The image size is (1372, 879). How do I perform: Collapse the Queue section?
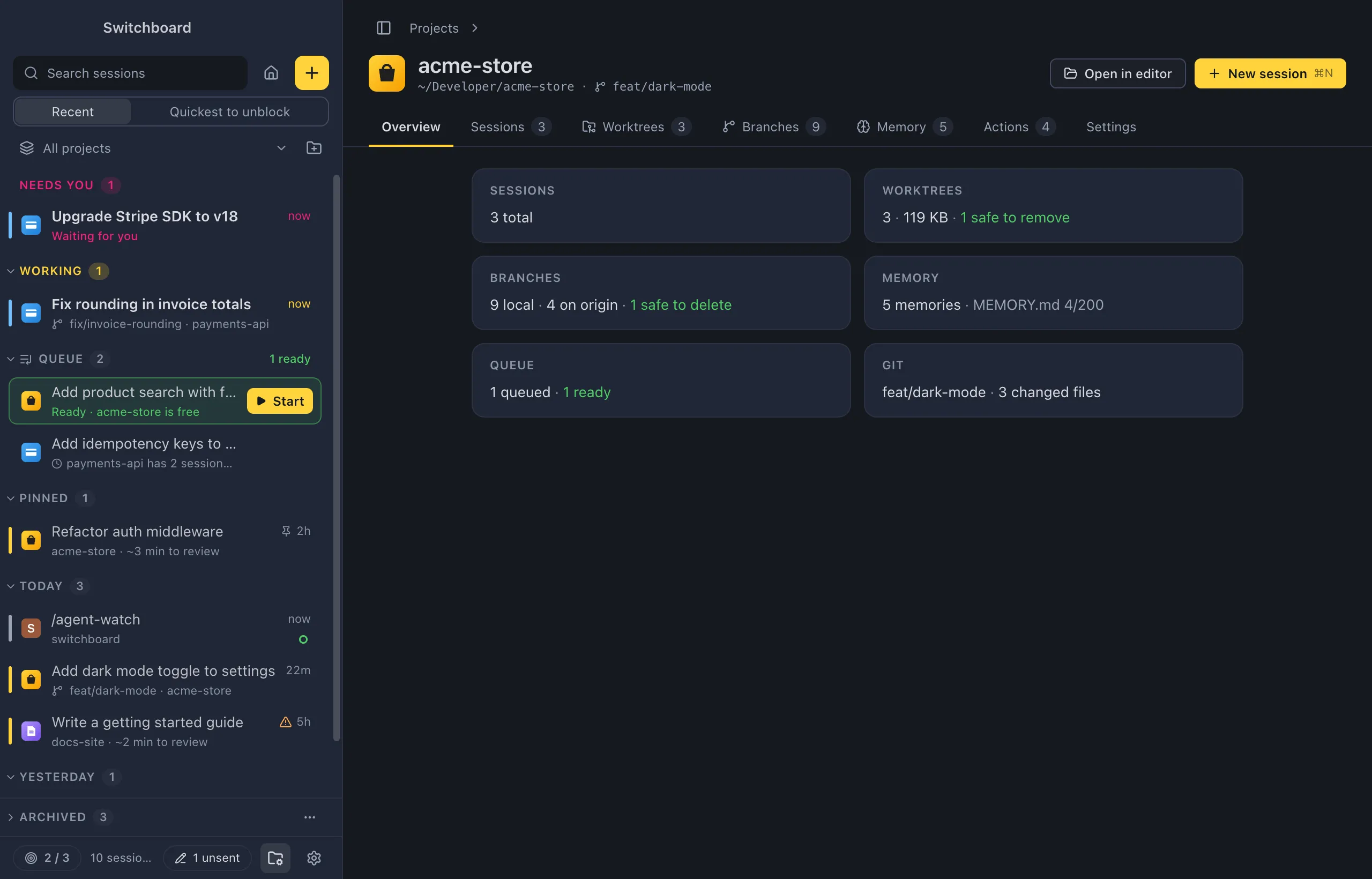click(10, 359)
